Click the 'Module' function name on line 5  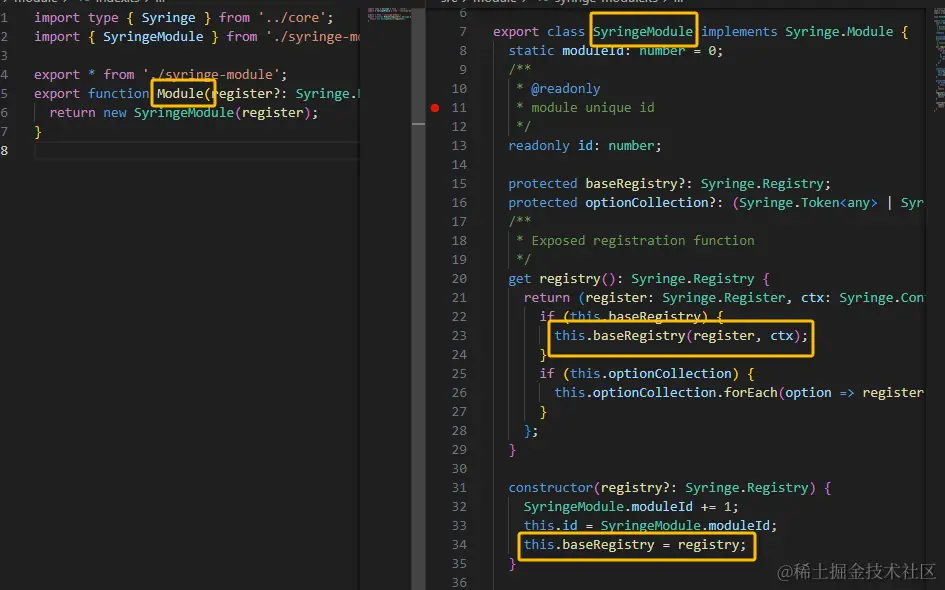(x=180, y=93)
